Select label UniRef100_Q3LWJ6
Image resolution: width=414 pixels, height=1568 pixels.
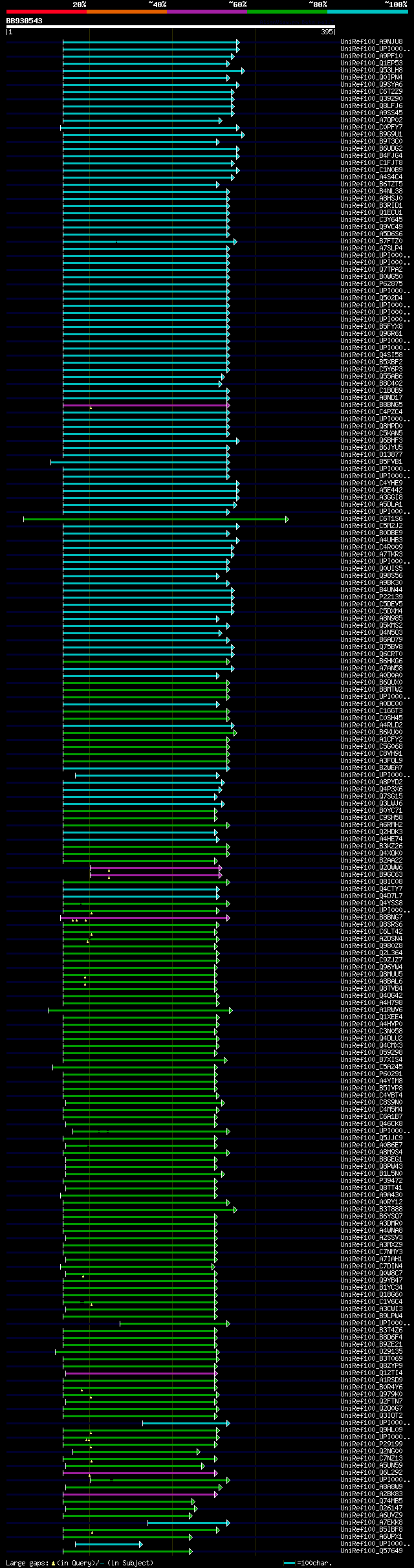(371, 804)
